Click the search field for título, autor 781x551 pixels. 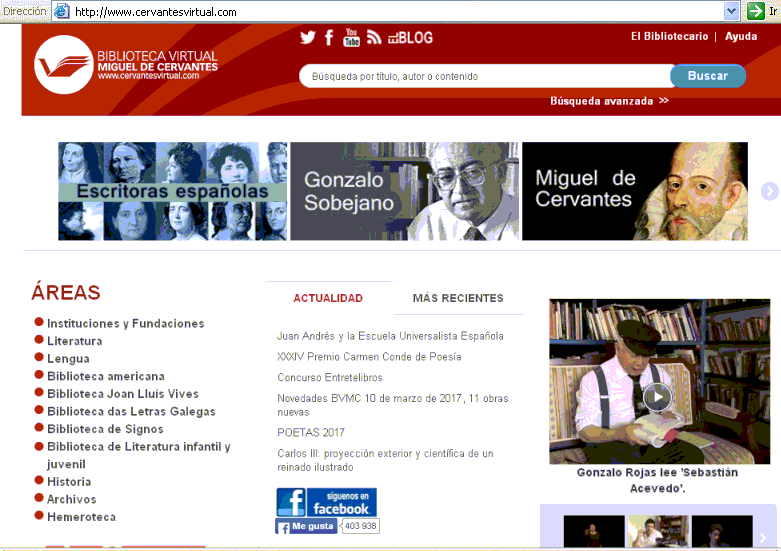(486, 76)
